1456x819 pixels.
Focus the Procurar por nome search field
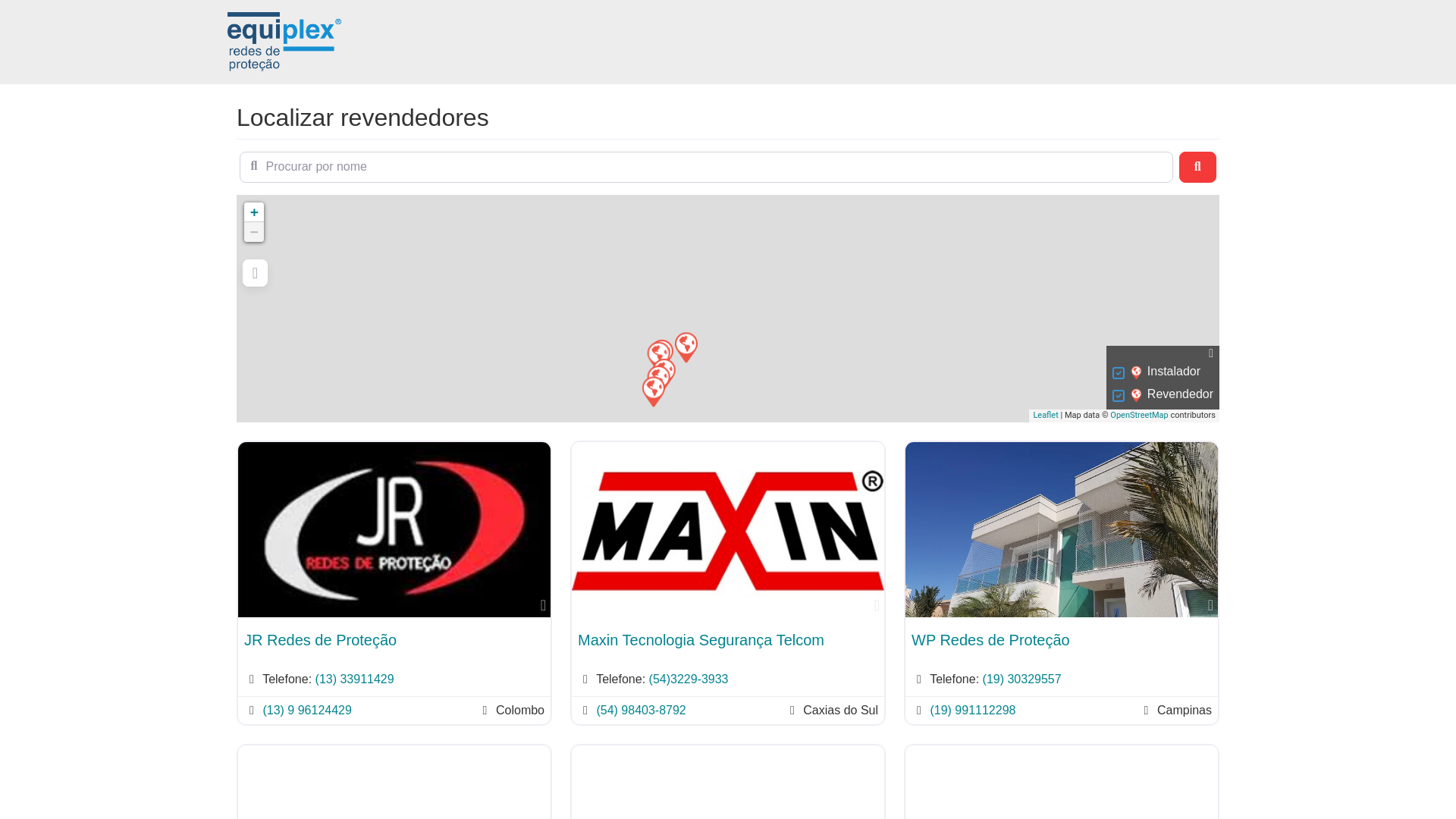(706, 167)
